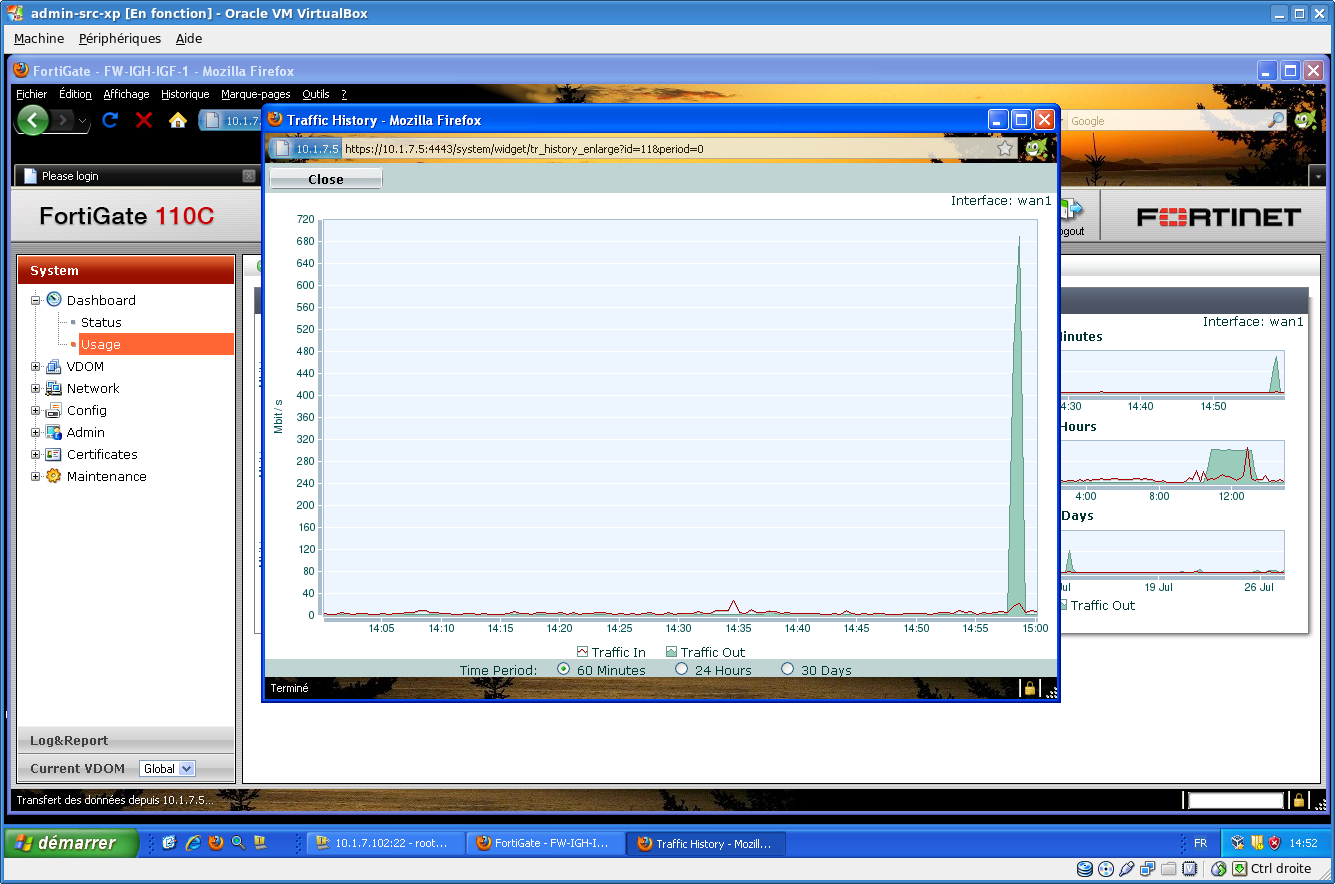The image size is (1335, 884).
Task: Open the Current VDOM Global dropdown
Action: click(x=167, y=769)
